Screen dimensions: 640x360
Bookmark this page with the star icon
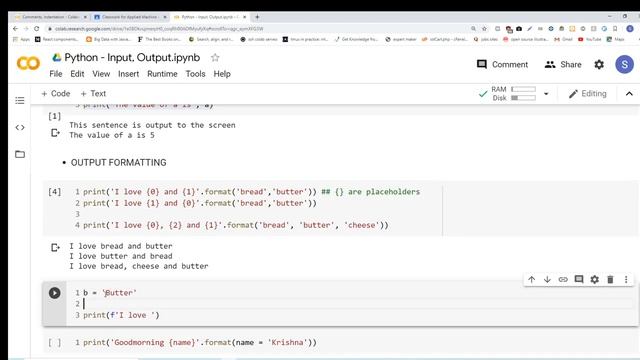484,29
